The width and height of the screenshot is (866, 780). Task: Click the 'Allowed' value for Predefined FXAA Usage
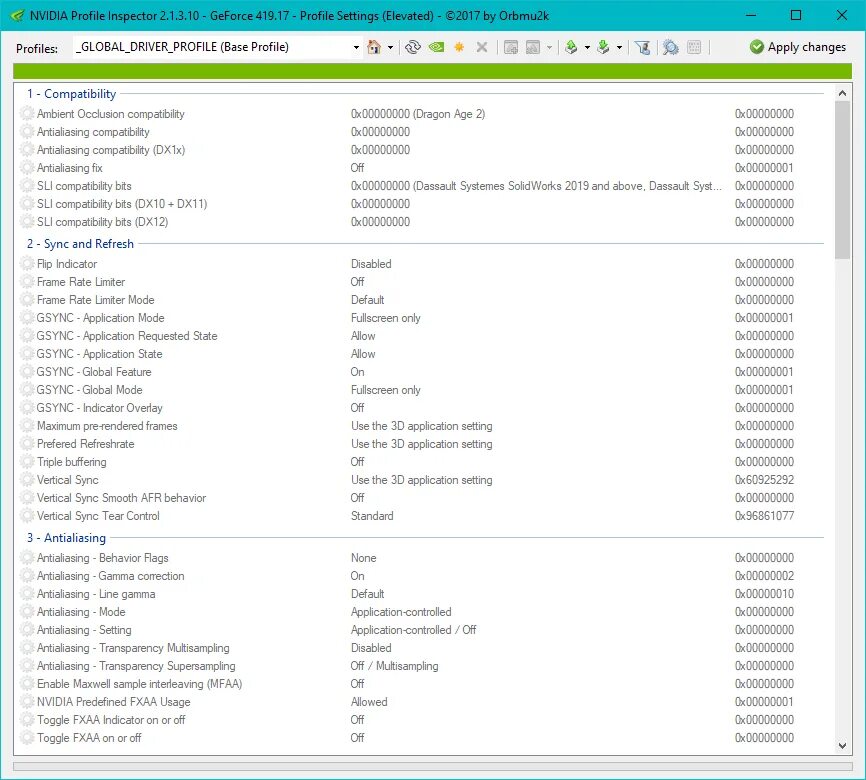369,702
